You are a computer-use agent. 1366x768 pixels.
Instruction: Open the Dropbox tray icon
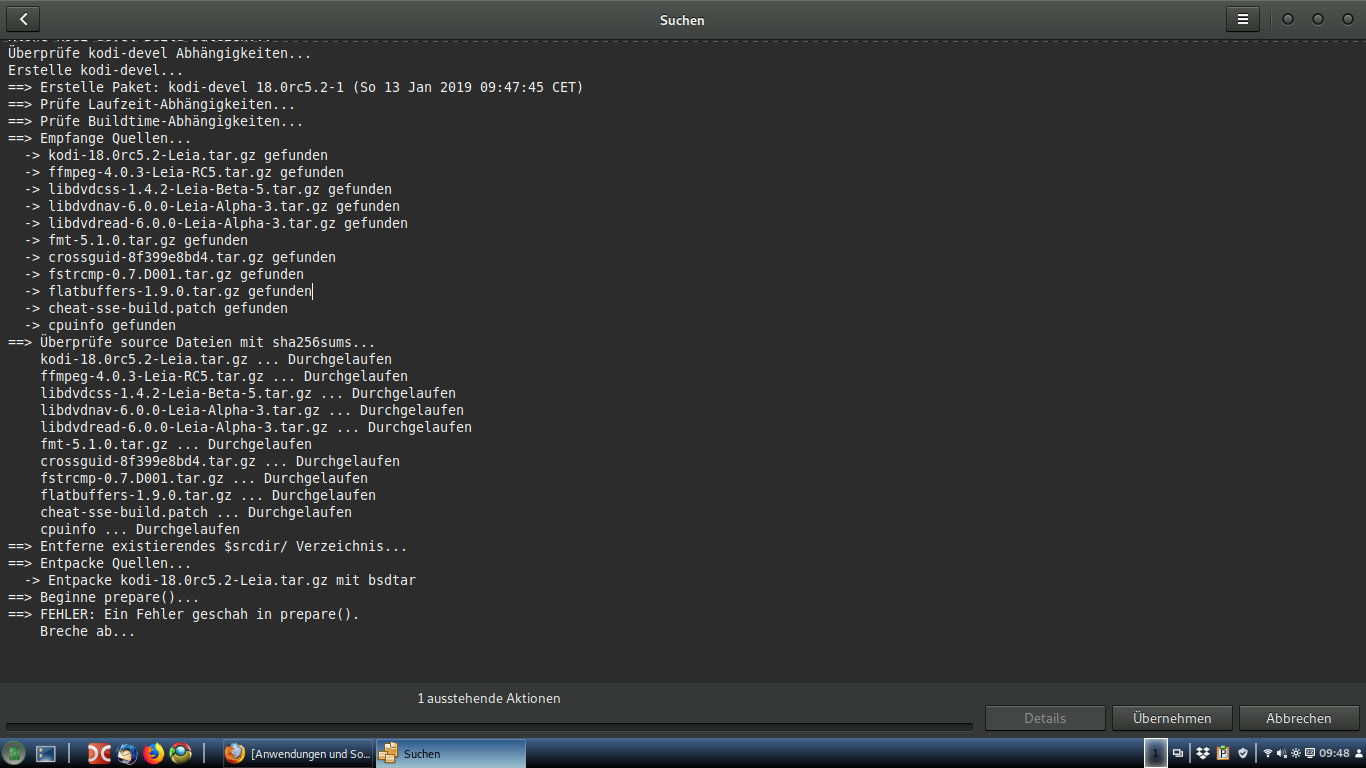[1203, 753]
